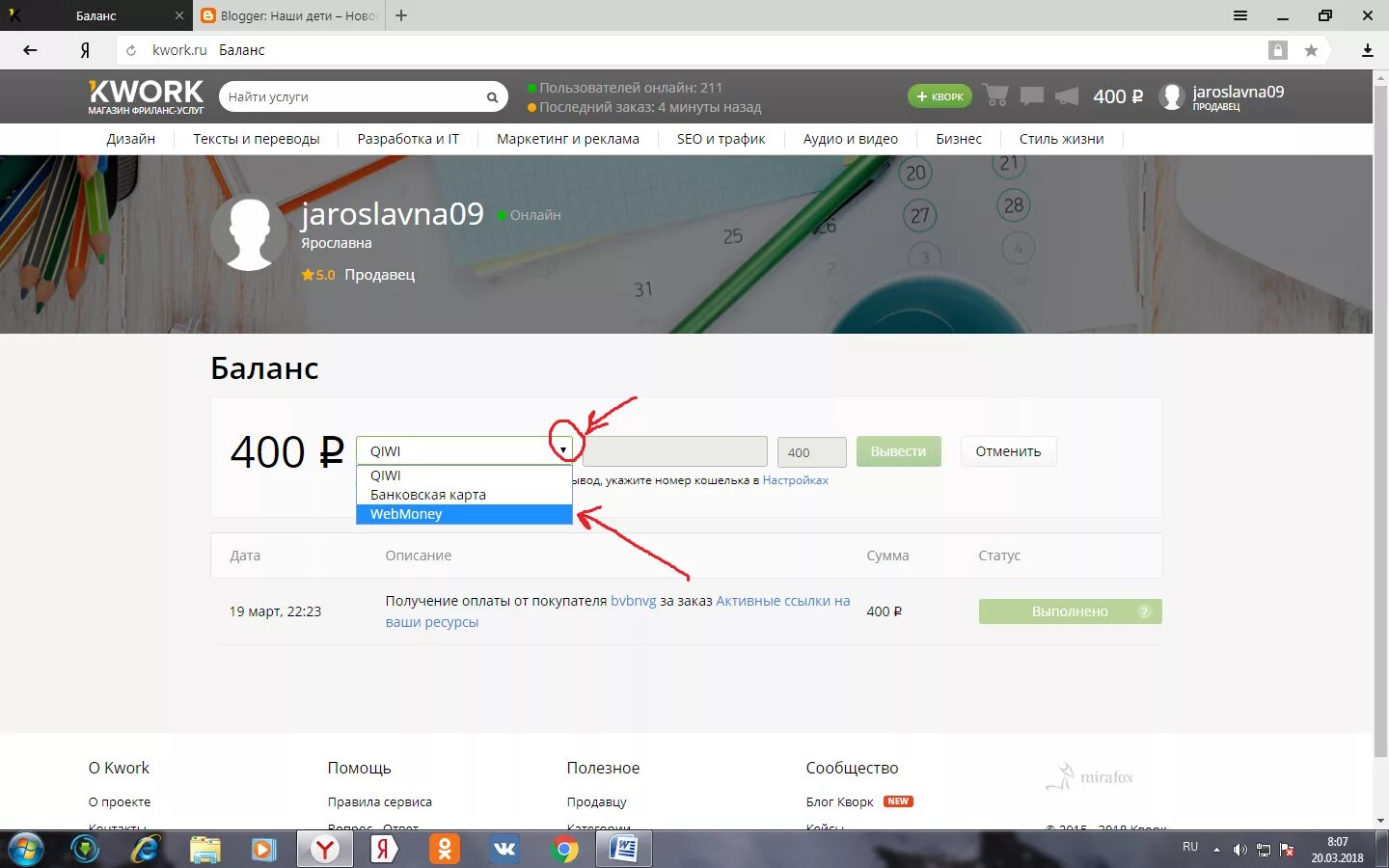This screenshot has height=868, width=1389.
Task: Open the media player taskbar icon
Action: [264, 850]
